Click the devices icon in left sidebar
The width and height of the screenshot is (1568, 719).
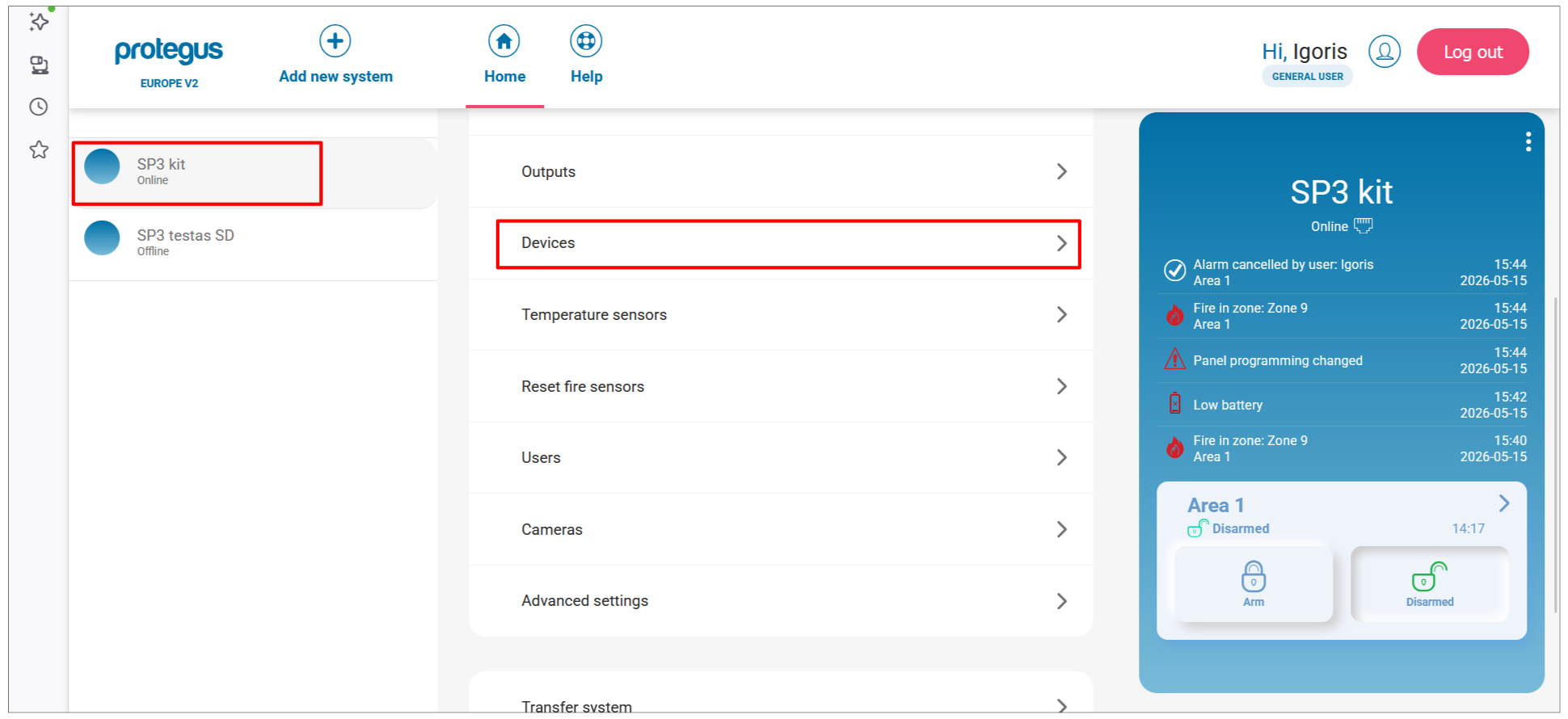[39, 65]
